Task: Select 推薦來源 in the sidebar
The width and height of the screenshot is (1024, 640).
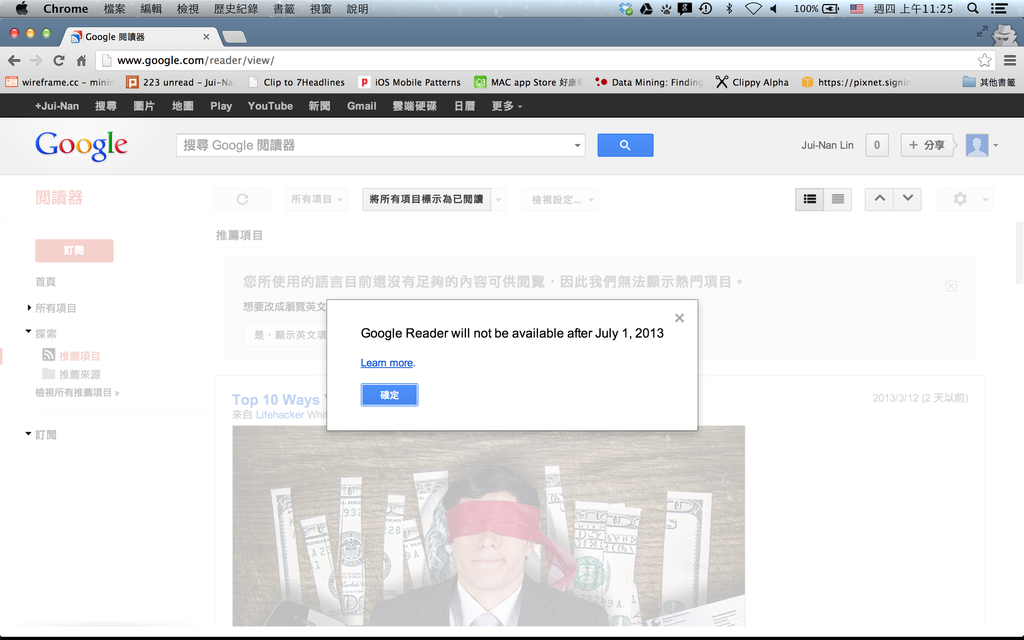Action: (79, 374)
